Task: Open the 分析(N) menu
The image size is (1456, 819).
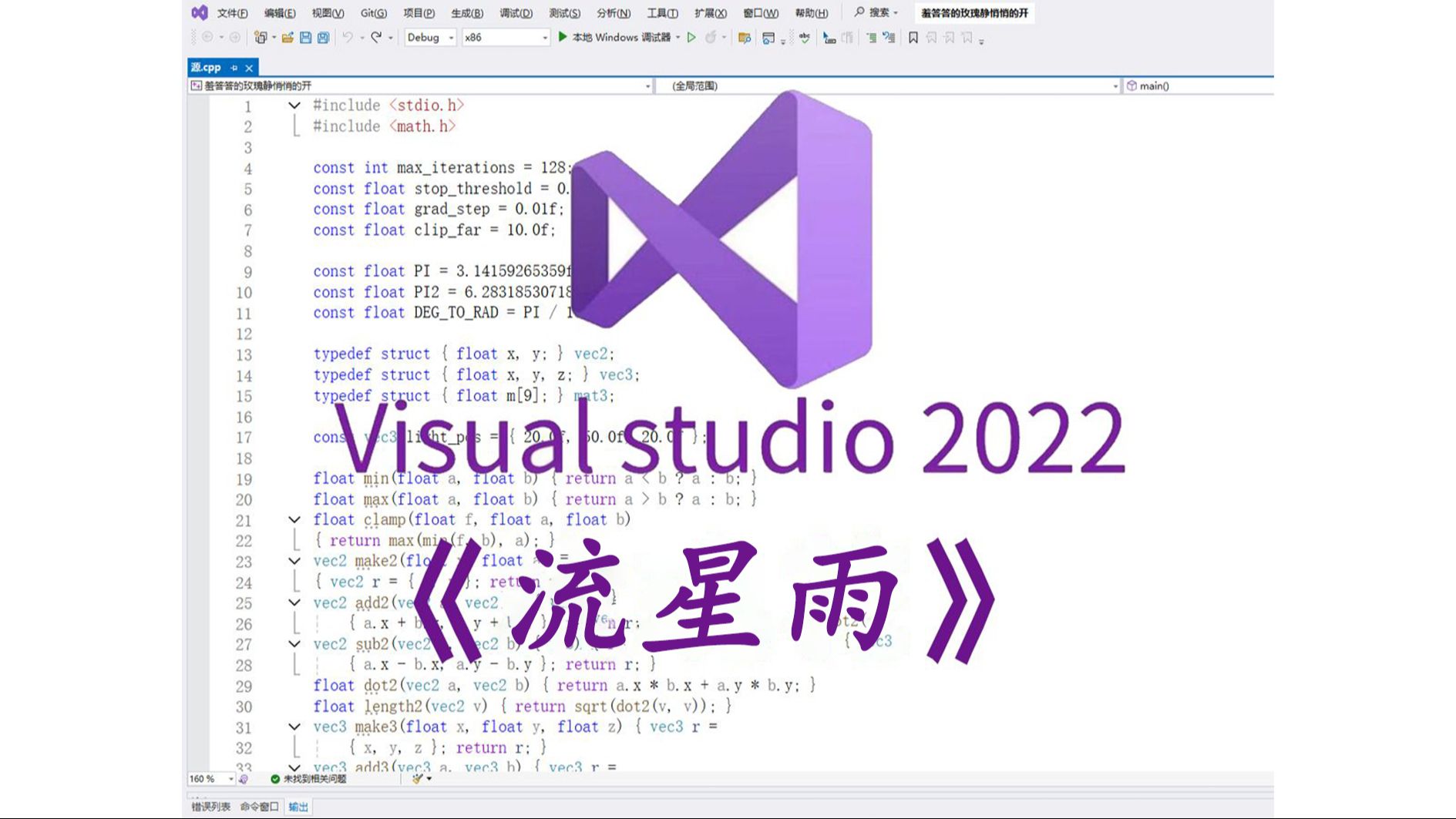Action: (614, 13)
